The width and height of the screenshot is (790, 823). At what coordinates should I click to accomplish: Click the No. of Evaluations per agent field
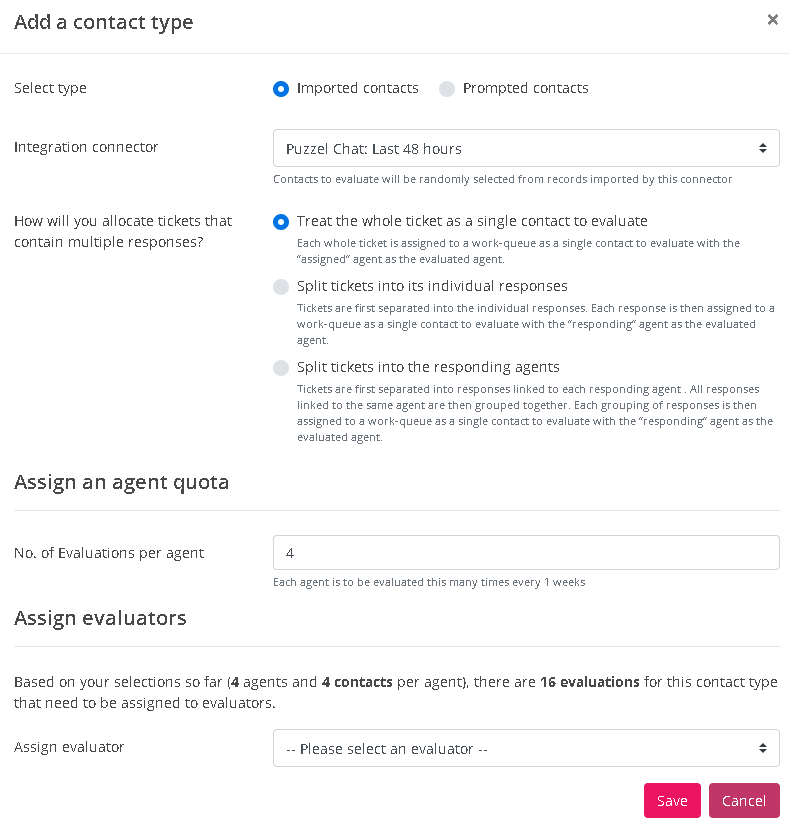click(526, 553)
